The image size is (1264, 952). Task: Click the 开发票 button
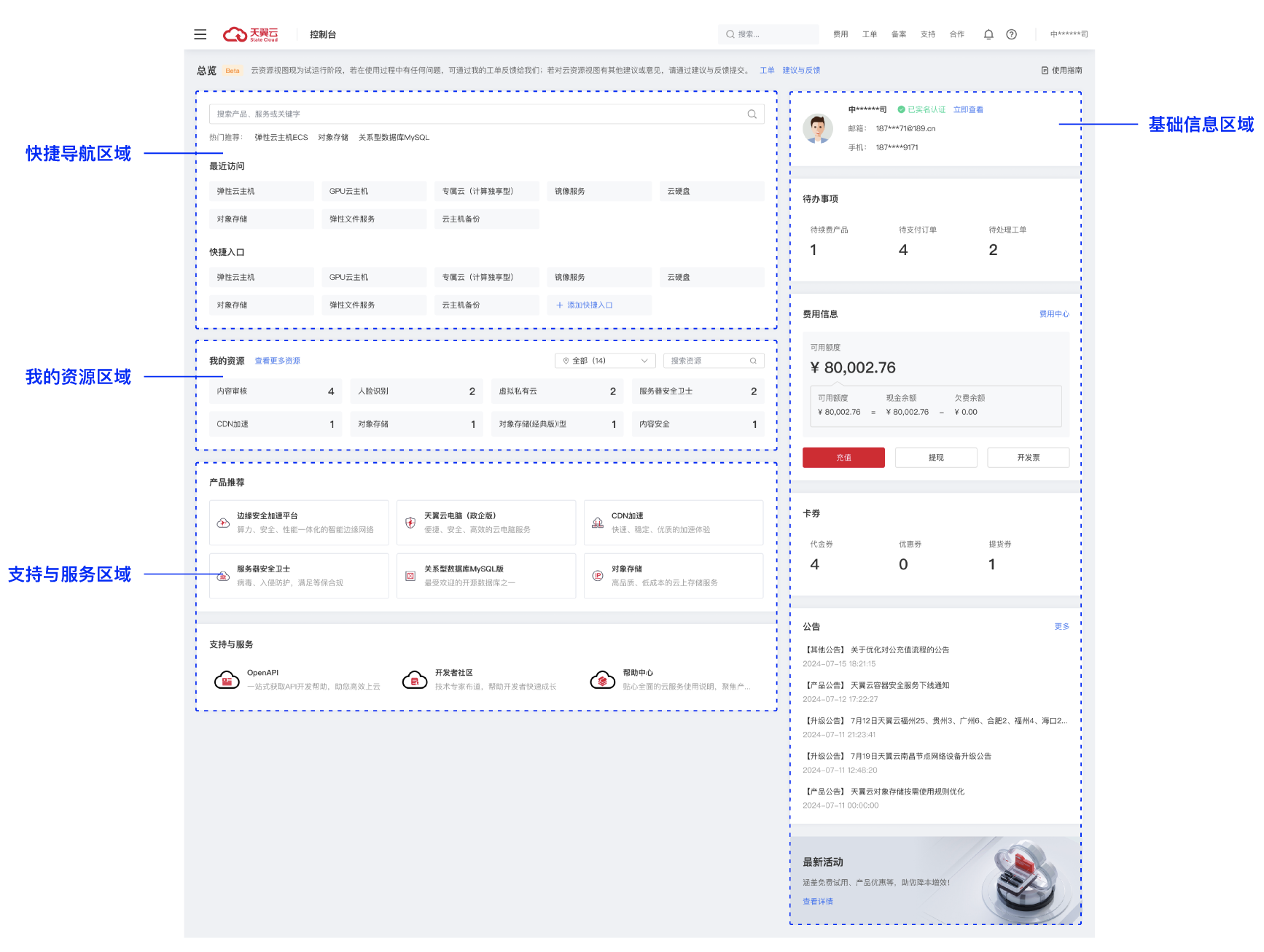[x=1029, y=458]
